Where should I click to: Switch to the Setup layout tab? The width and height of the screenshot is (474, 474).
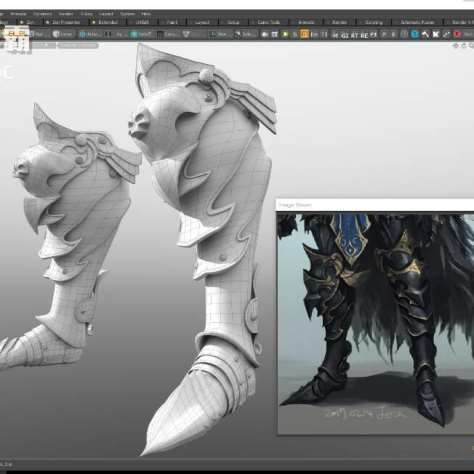pos(233,22)
